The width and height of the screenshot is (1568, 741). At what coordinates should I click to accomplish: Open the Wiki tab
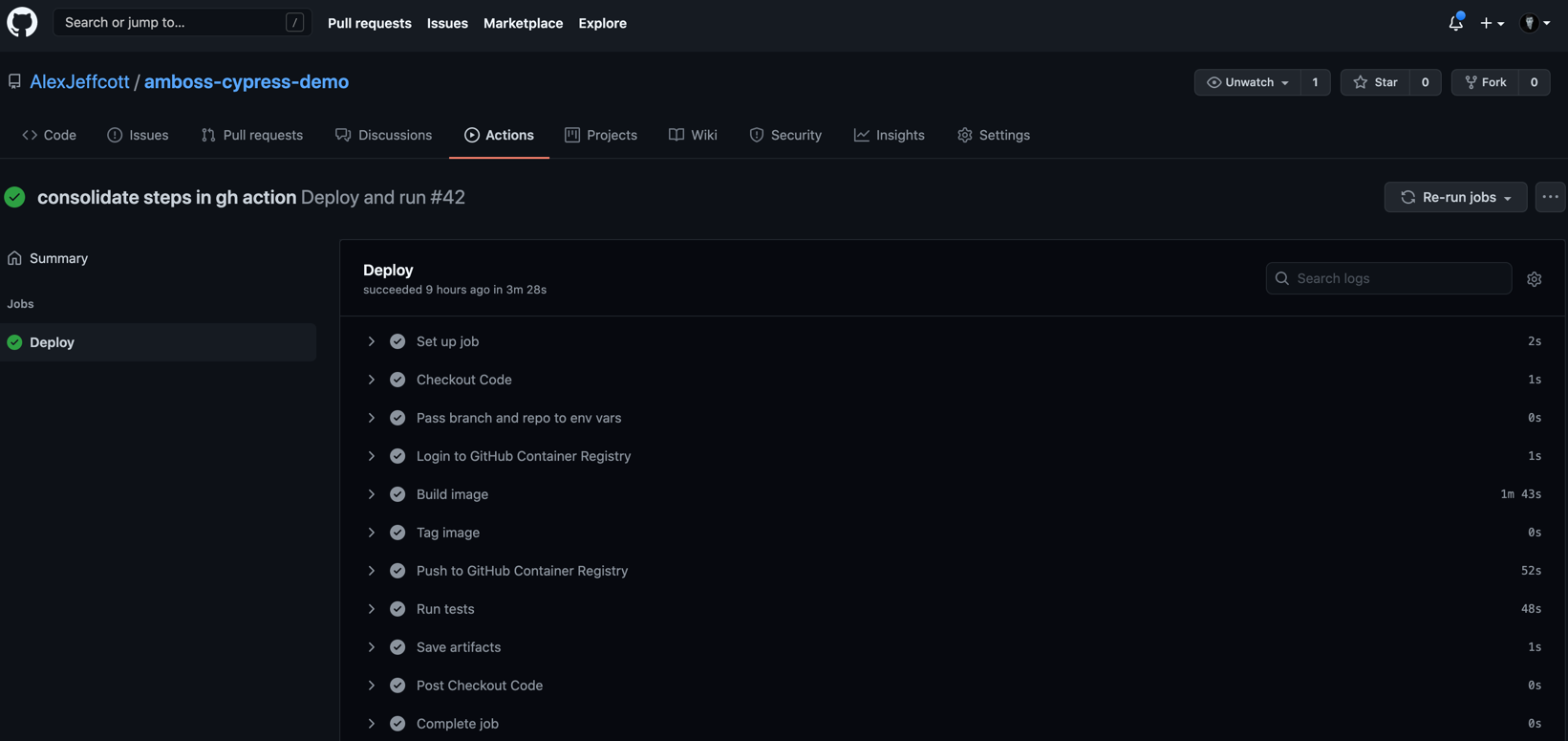click(693, 135)
